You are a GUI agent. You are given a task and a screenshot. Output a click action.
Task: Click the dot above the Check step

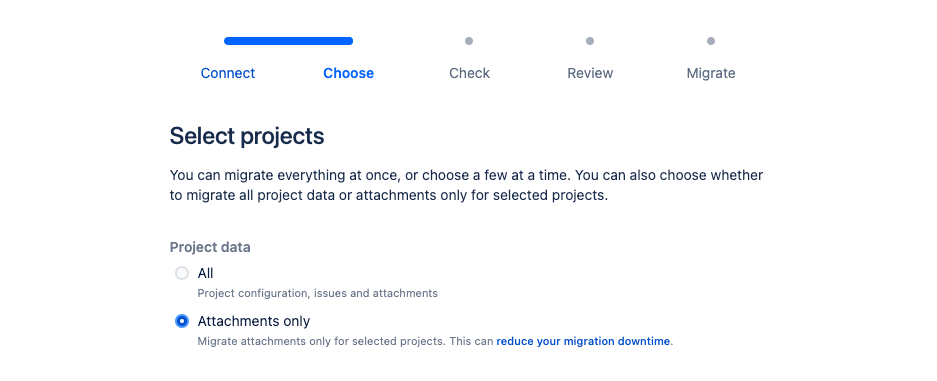pyautogui.click(x=469, y=41)
